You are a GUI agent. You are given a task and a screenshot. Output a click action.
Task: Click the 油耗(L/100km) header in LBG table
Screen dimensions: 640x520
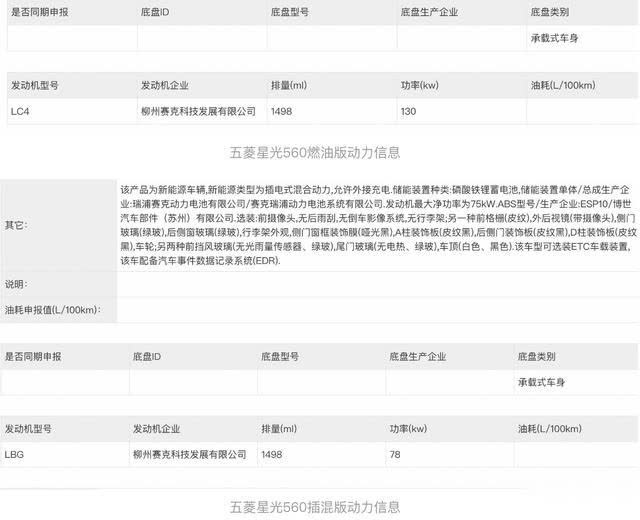coord(550,429)
